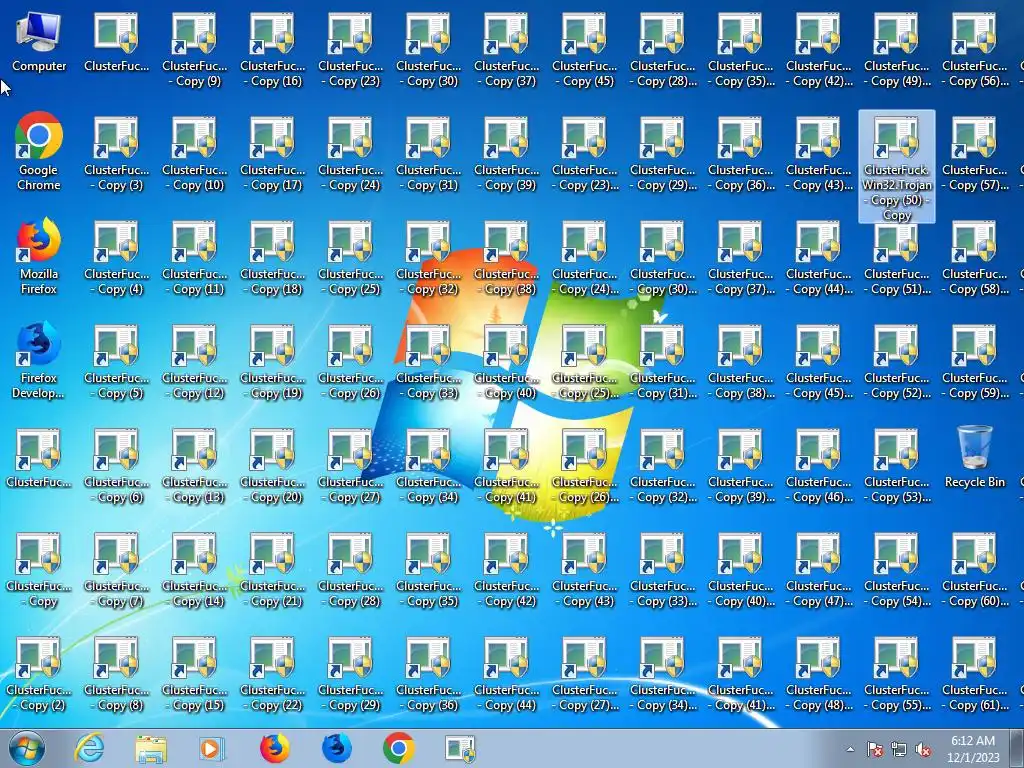The image size is (1024, 768).
Task: Open Windows Media Player from the taskbar
Action: click(x=212, y=748)
